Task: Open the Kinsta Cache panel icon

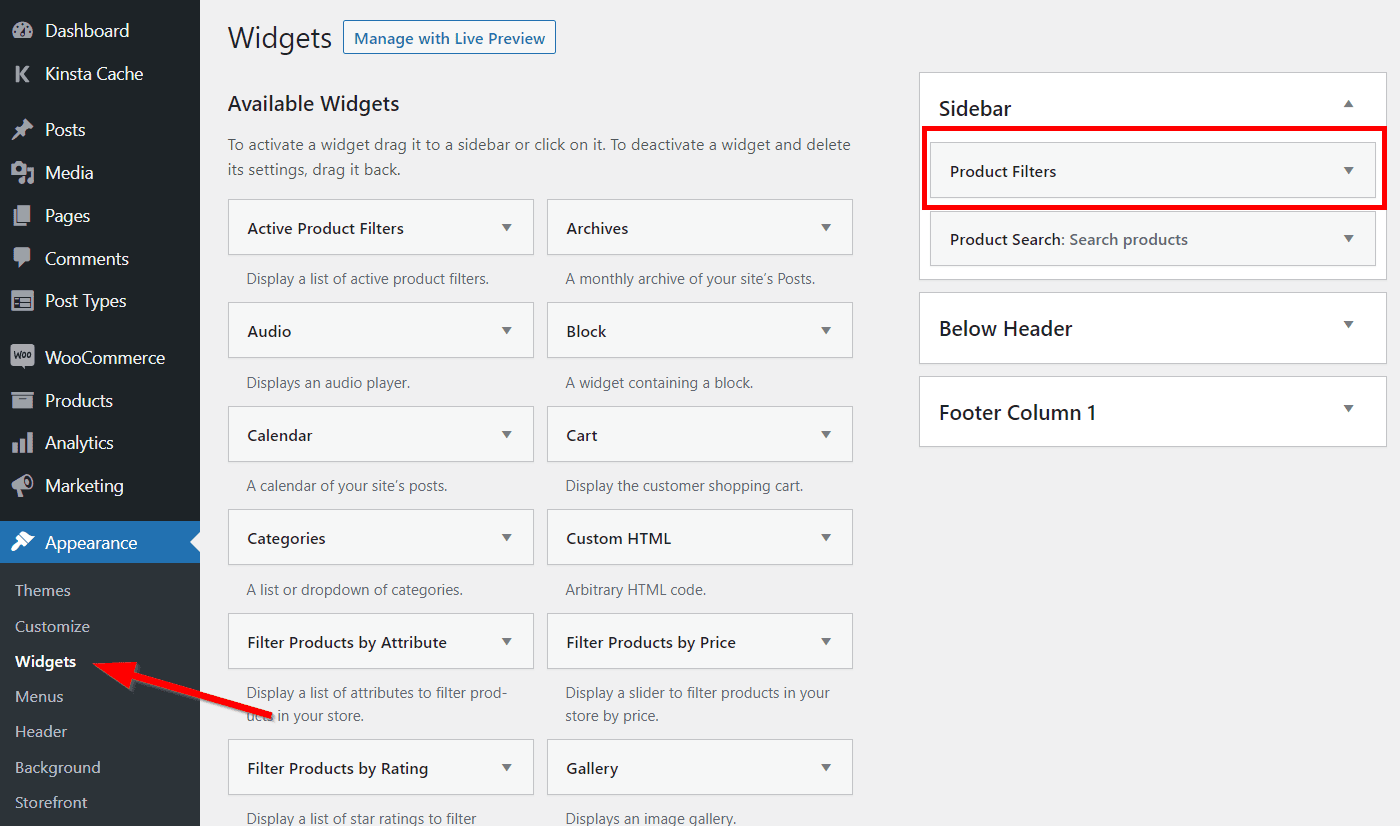Action: (x=23, y=73)
